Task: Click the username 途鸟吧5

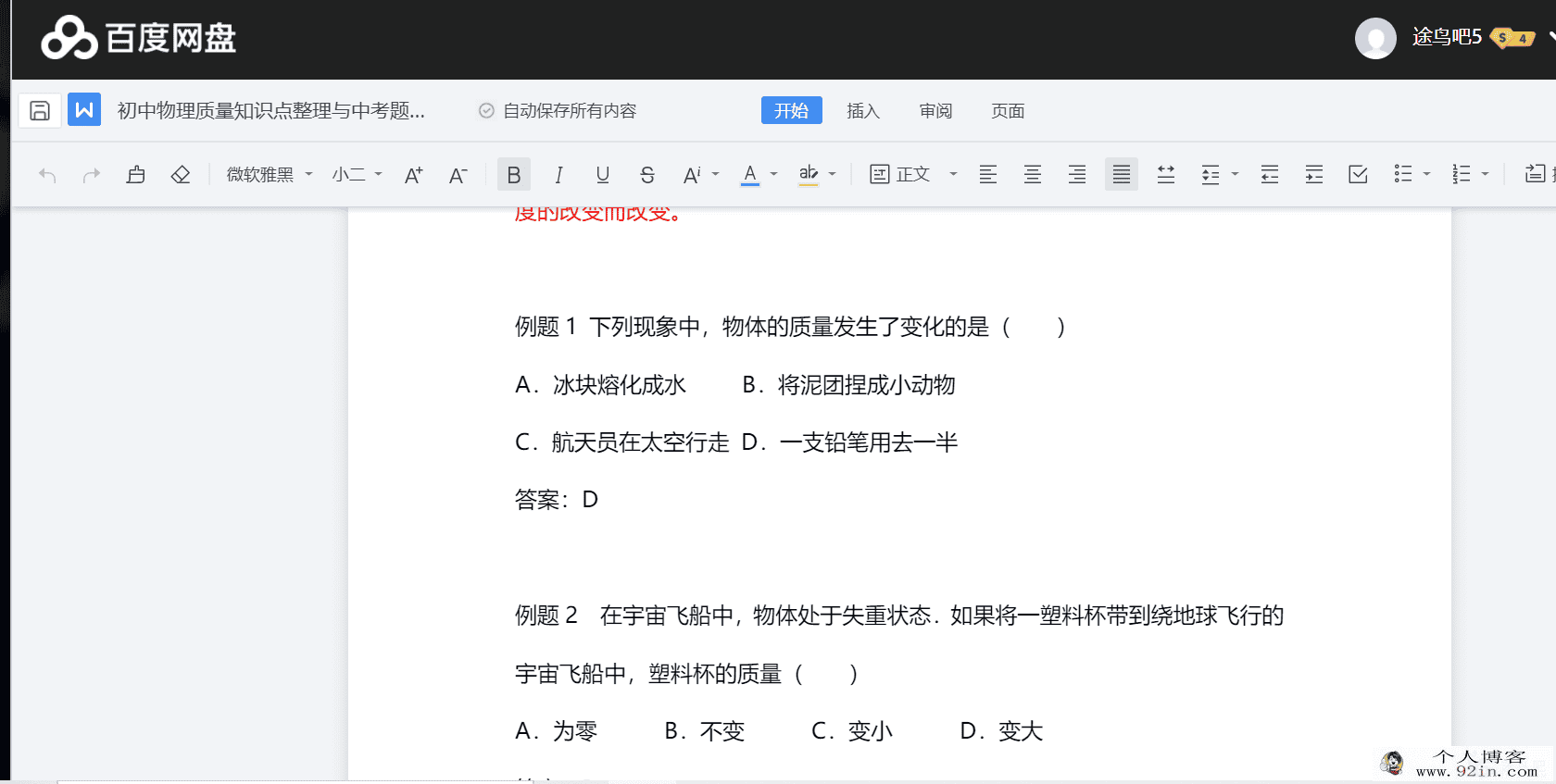Action: (1447, 37)
